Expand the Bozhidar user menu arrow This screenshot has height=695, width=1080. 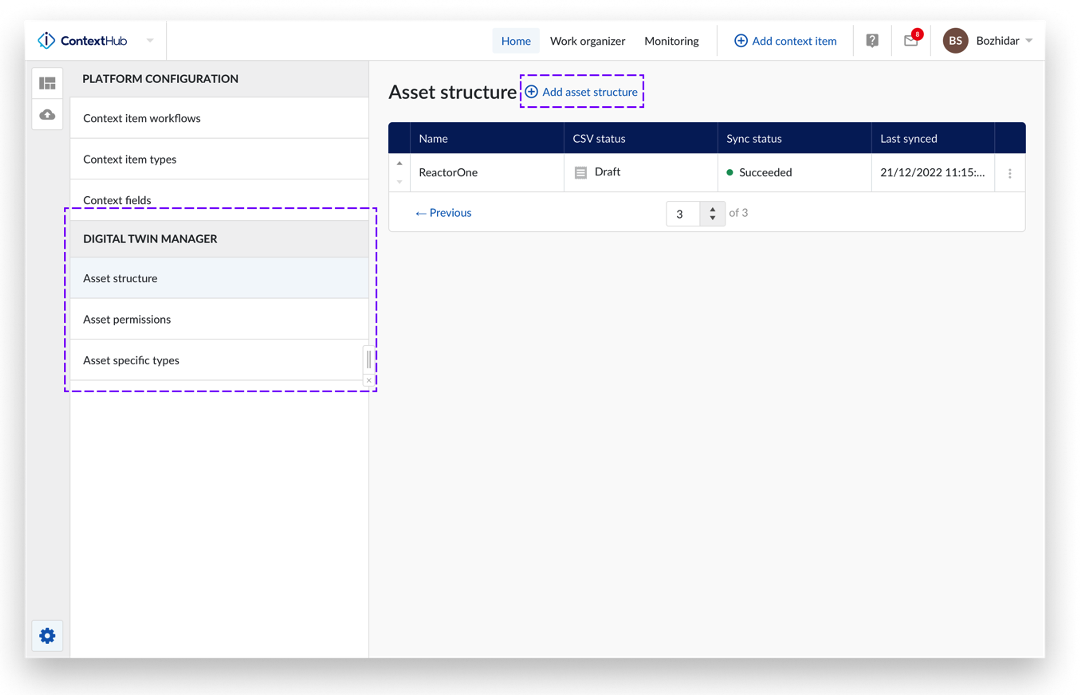pyautogui.click(x=1029, y=41)
